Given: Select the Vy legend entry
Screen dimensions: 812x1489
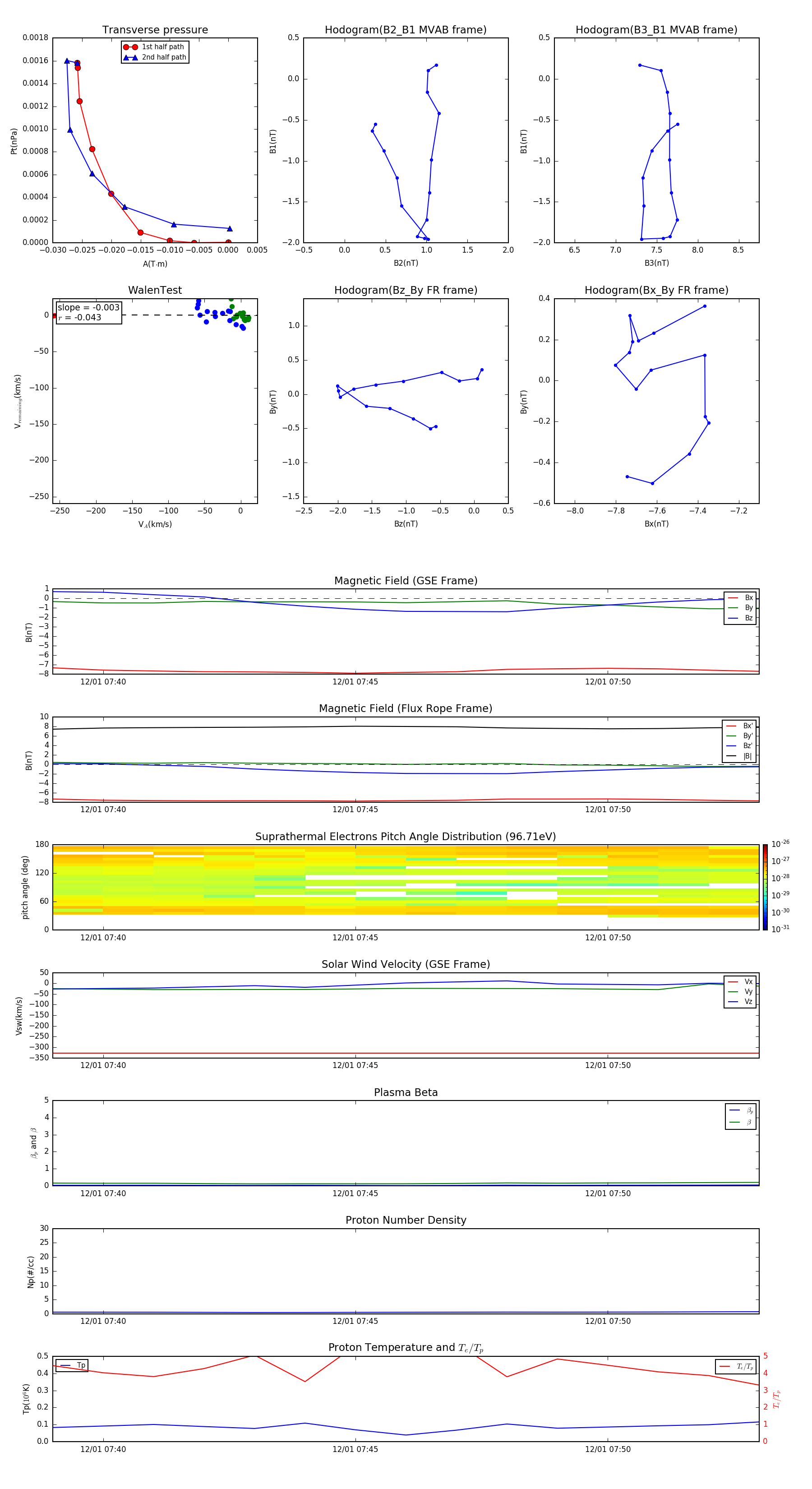Looking at the screenshot, I should [741, 992].
